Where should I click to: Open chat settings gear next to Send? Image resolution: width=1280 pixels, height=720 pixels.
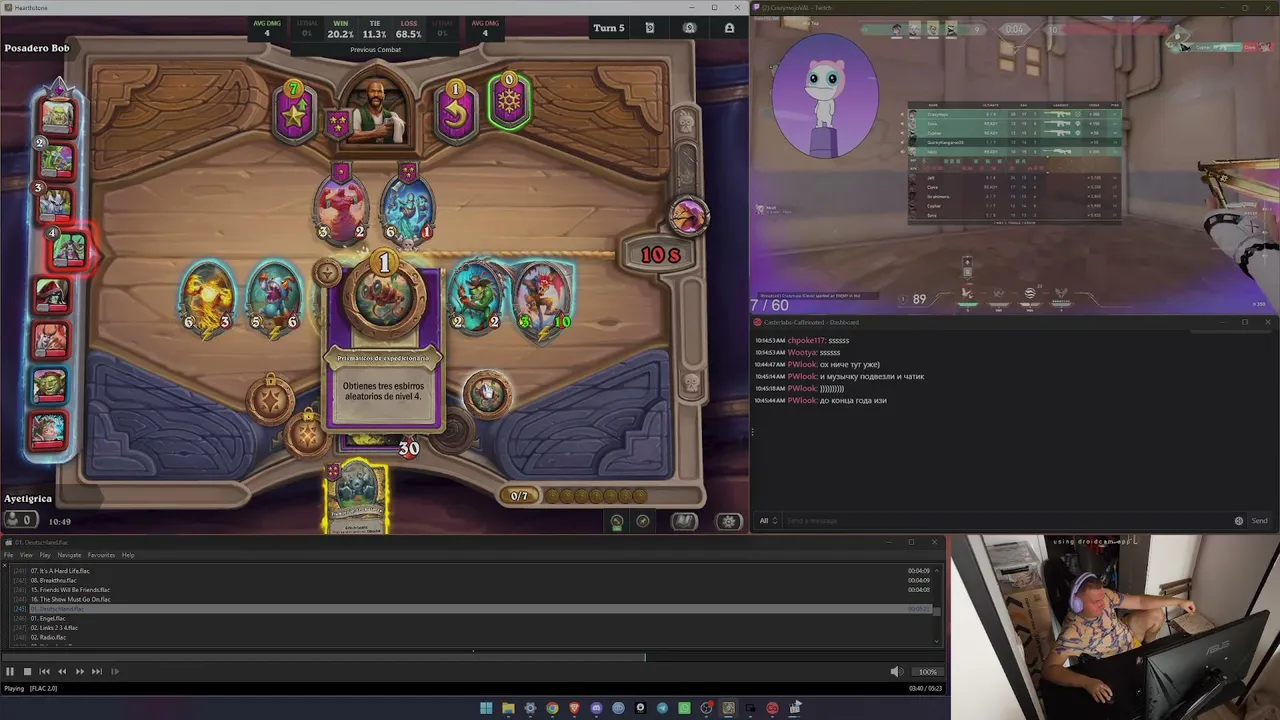1239,521
